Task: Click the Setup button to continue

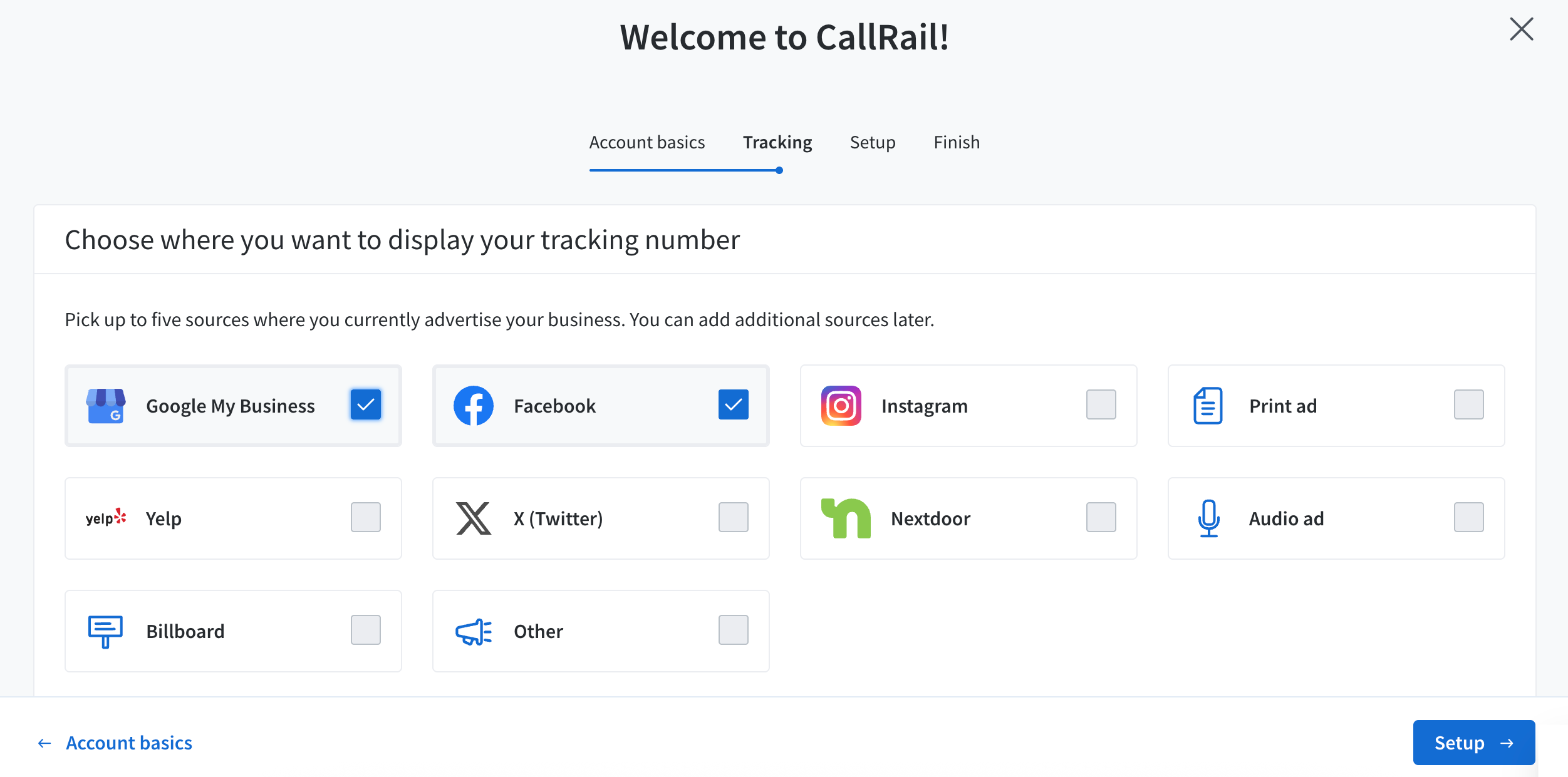Action: tap(1473, 743)
